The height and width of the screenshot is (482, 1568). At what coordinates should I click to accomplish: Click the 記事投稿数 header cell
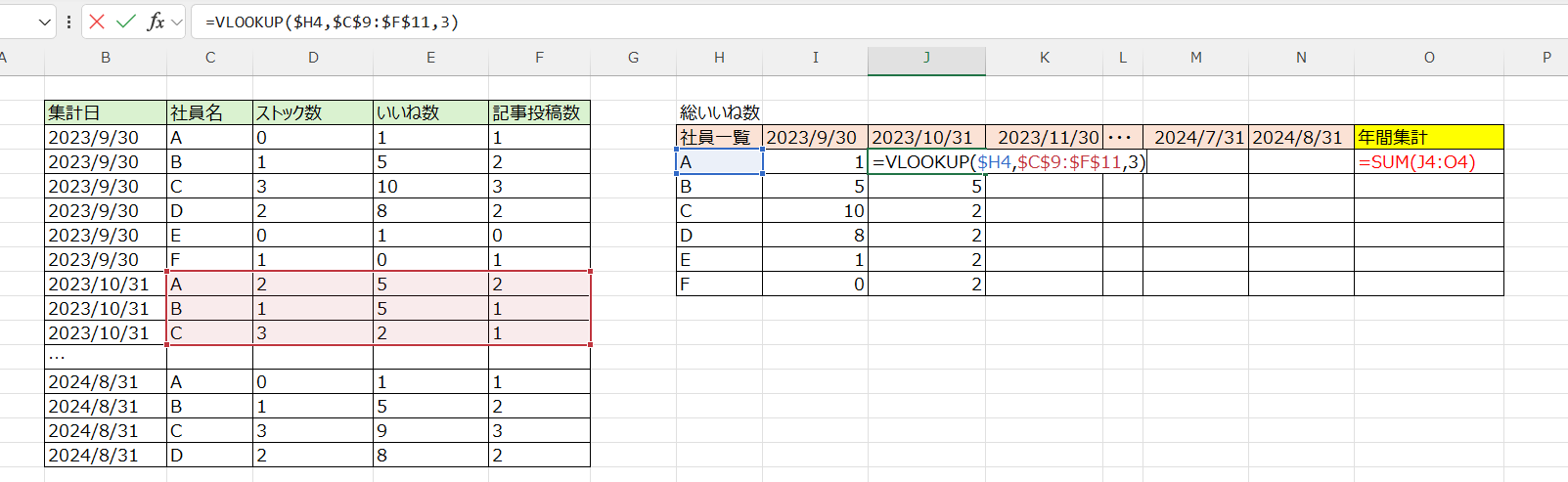[x=539, y=112]
